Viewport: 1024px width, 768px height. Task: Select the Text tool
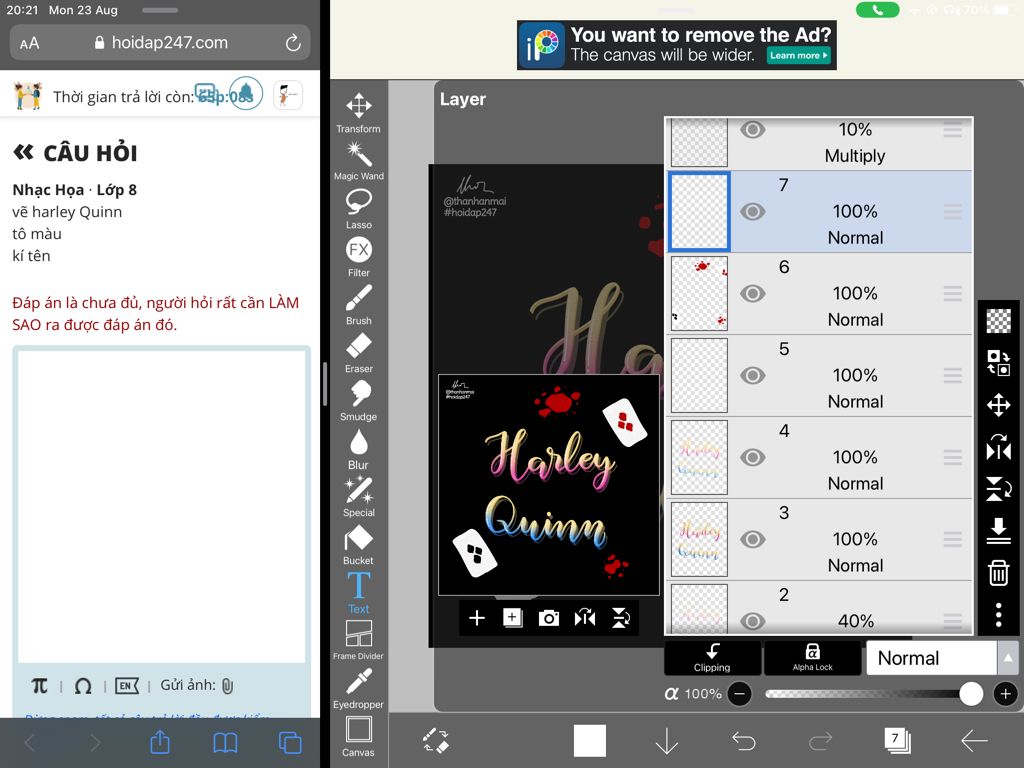(x=359, y=592)
